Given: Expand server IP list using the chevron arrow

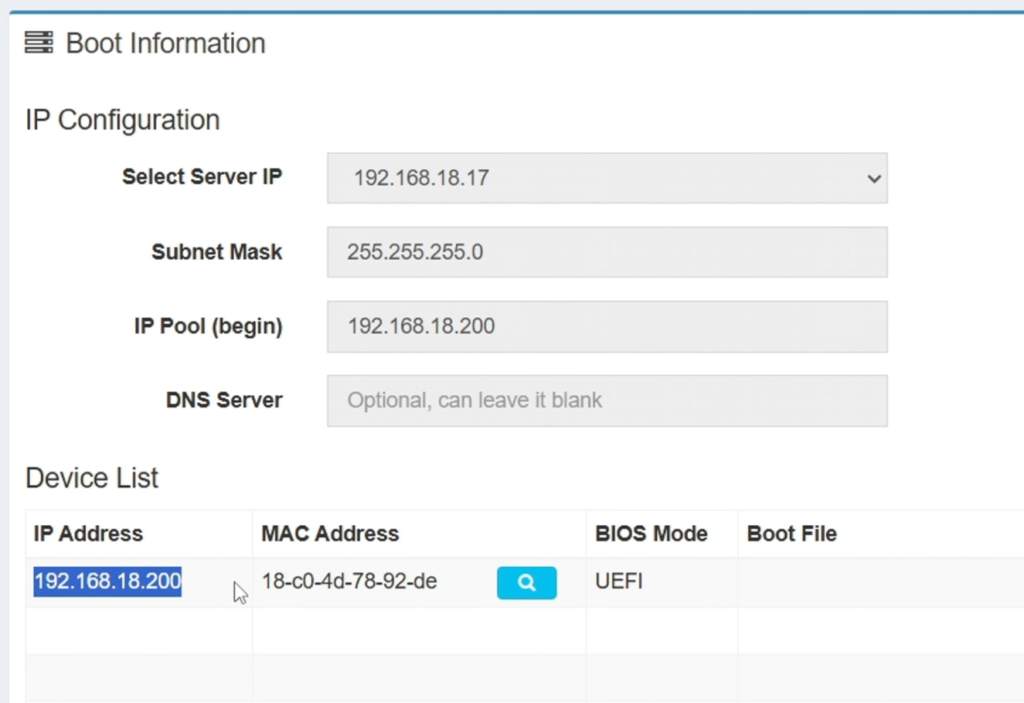Looking at the screenshot, I should [x=872, y=178].
